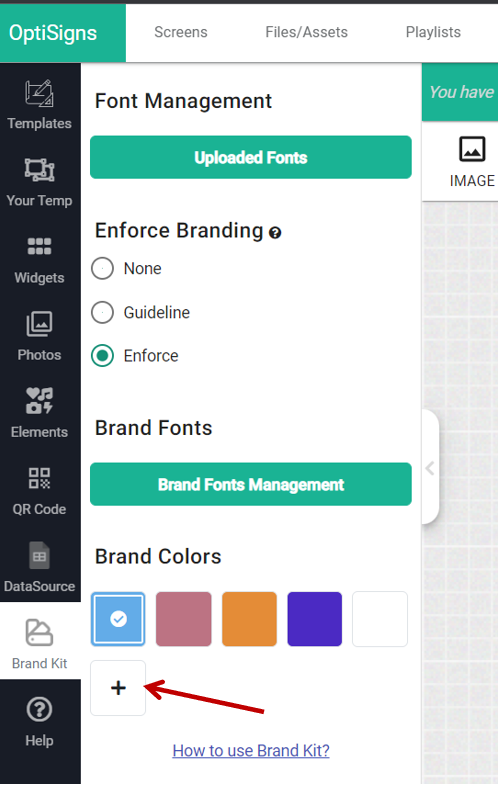Open the DataSource sidebar icon
498x788 pixels.
coord(39,555)
